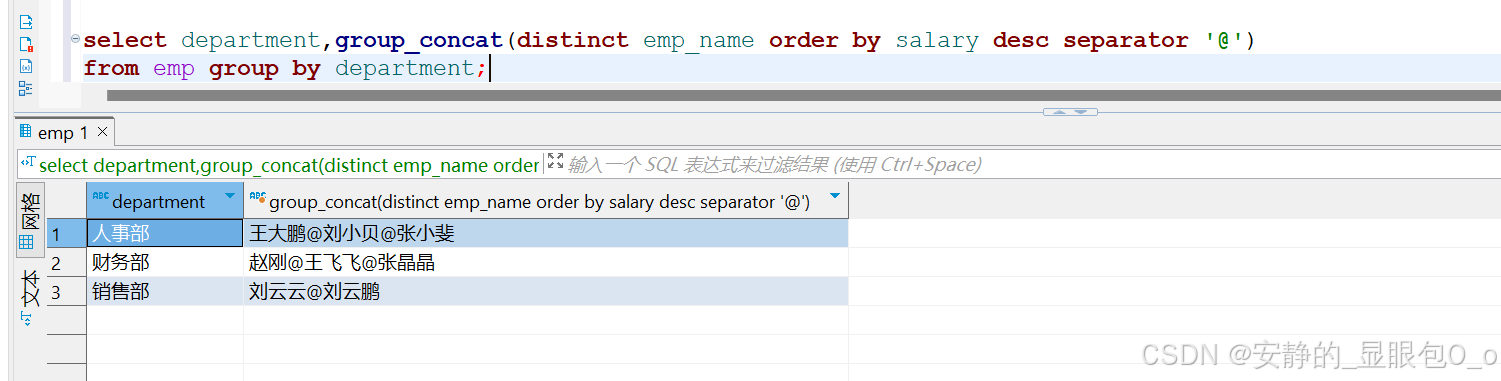The width and height of the screenshot is (1501, 381).
Task: Click the ABC type icon on department column
Action: pos(100,198)
